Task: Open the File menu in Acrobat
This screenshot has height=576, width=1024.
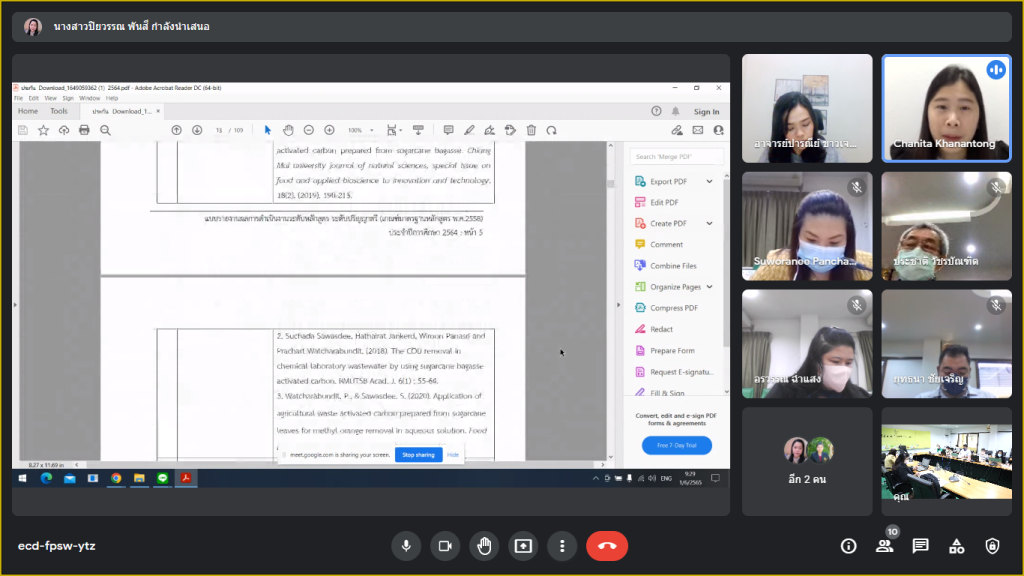Action: [x=18, y=99]
